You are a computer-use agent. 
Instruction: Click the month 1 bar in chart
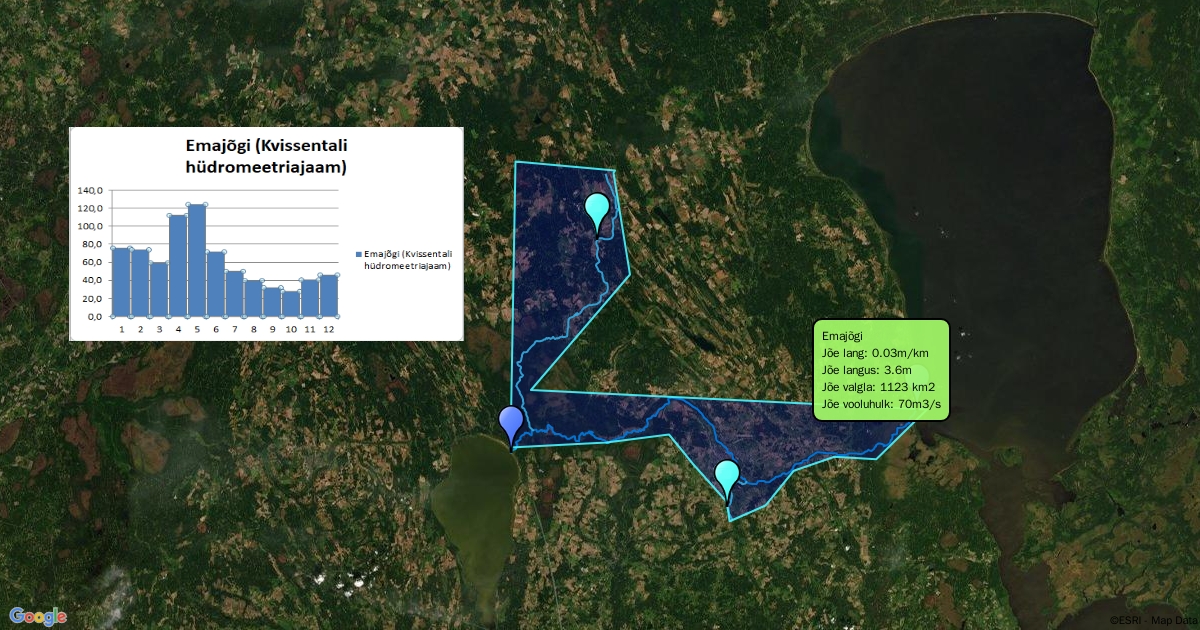click(121, 282)
